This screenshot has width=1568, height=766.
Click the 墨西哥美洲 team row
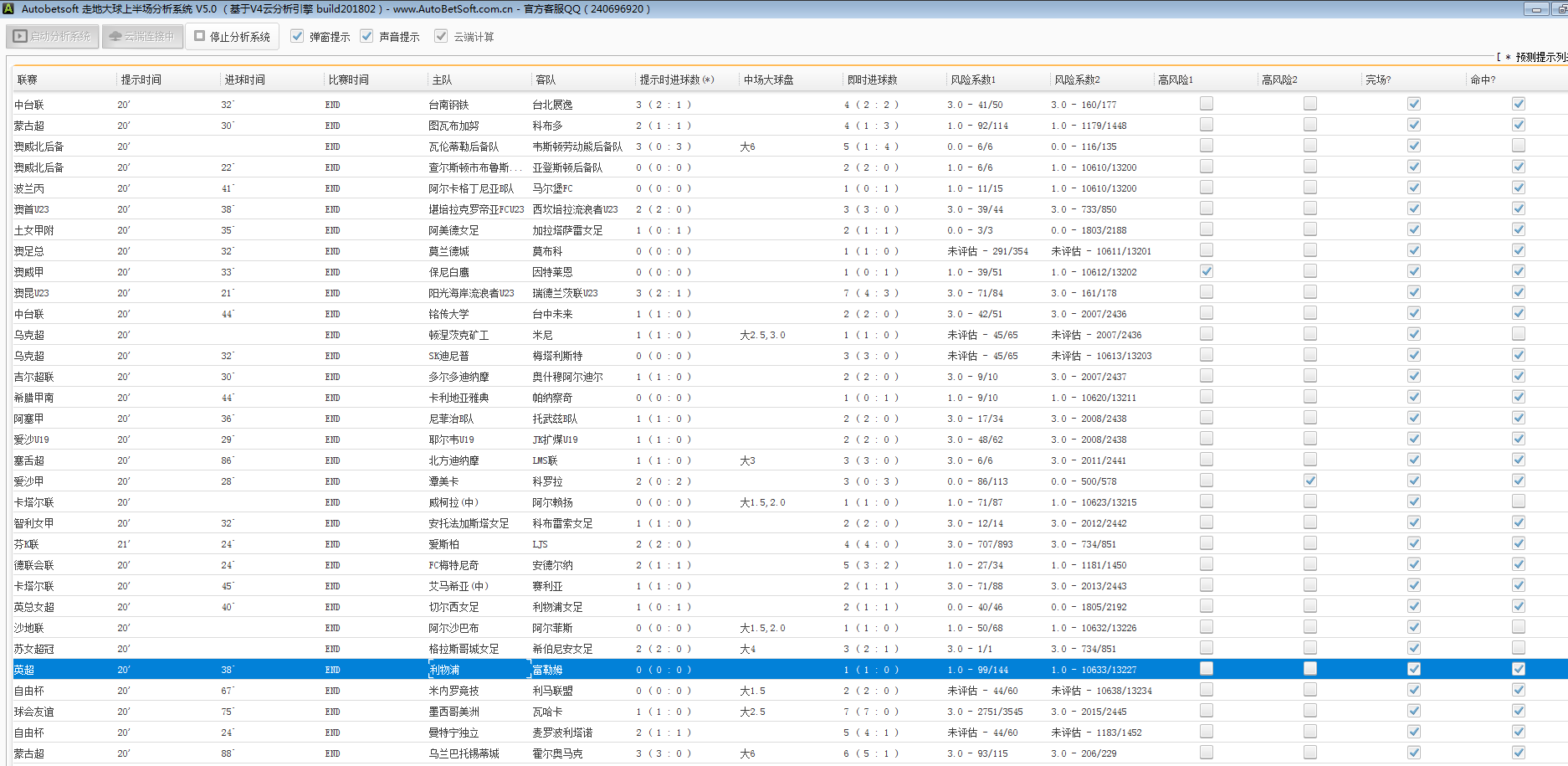454,712
